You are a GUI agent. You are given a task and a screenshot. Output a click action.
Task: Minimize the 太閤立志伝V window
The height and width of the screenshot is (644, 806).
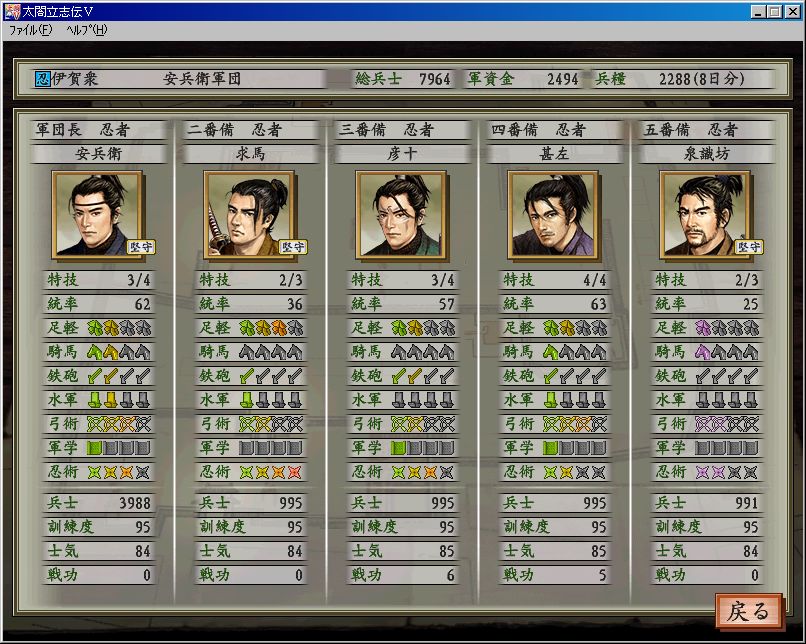tap(758, 11)
